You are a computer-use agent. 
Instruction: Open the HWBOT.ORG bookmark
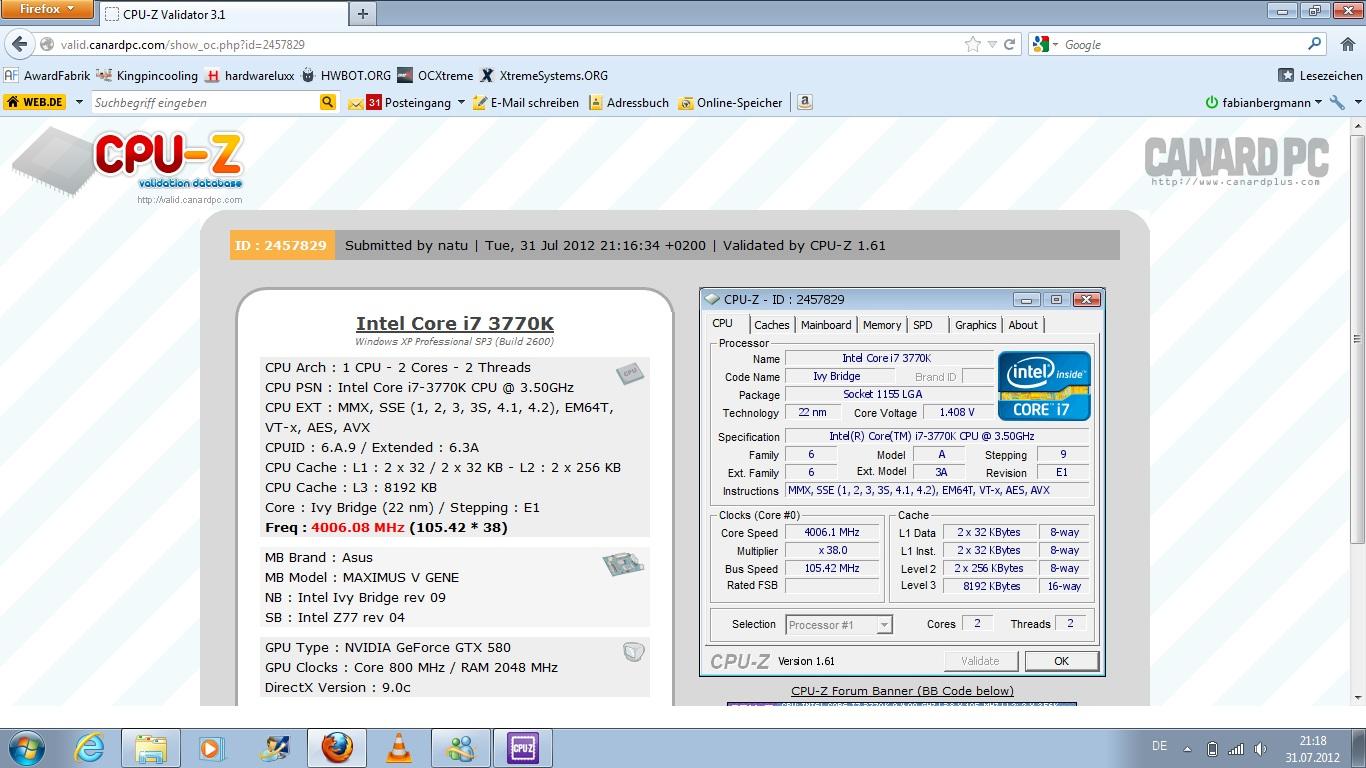(345, 75)
